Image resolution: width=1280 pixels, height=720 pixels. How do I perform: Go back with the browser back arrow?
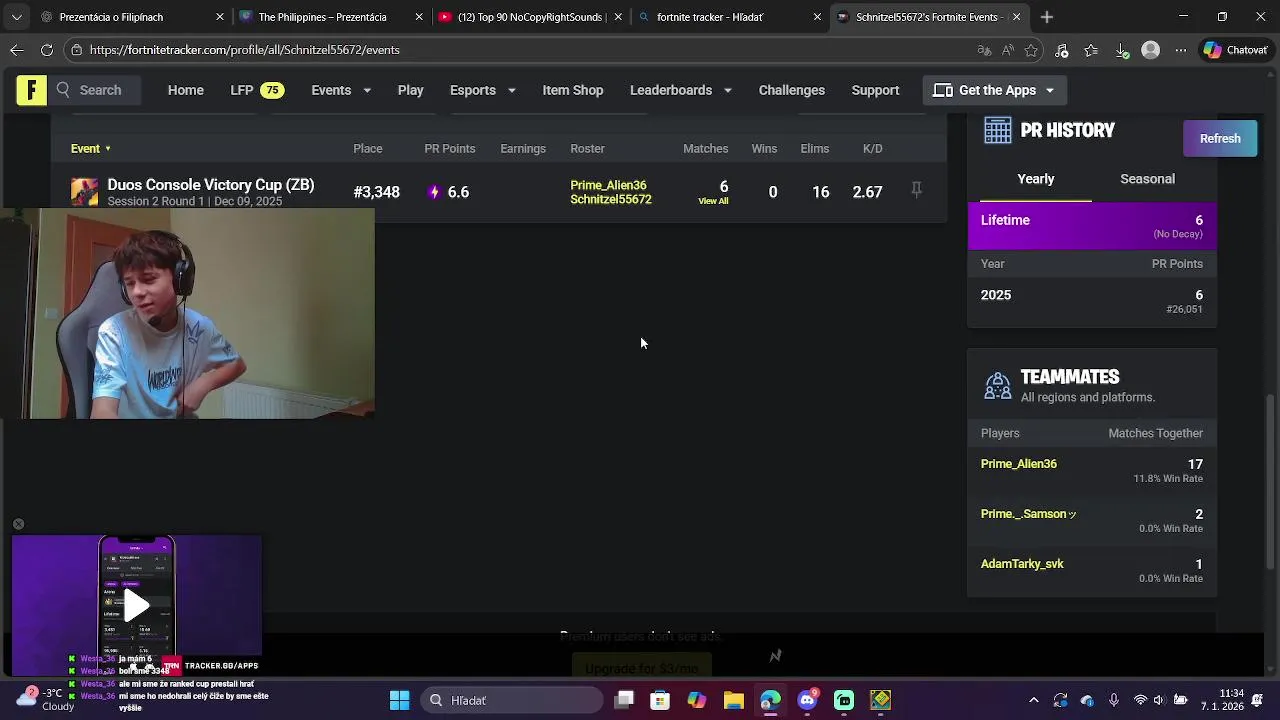point(17,50)
